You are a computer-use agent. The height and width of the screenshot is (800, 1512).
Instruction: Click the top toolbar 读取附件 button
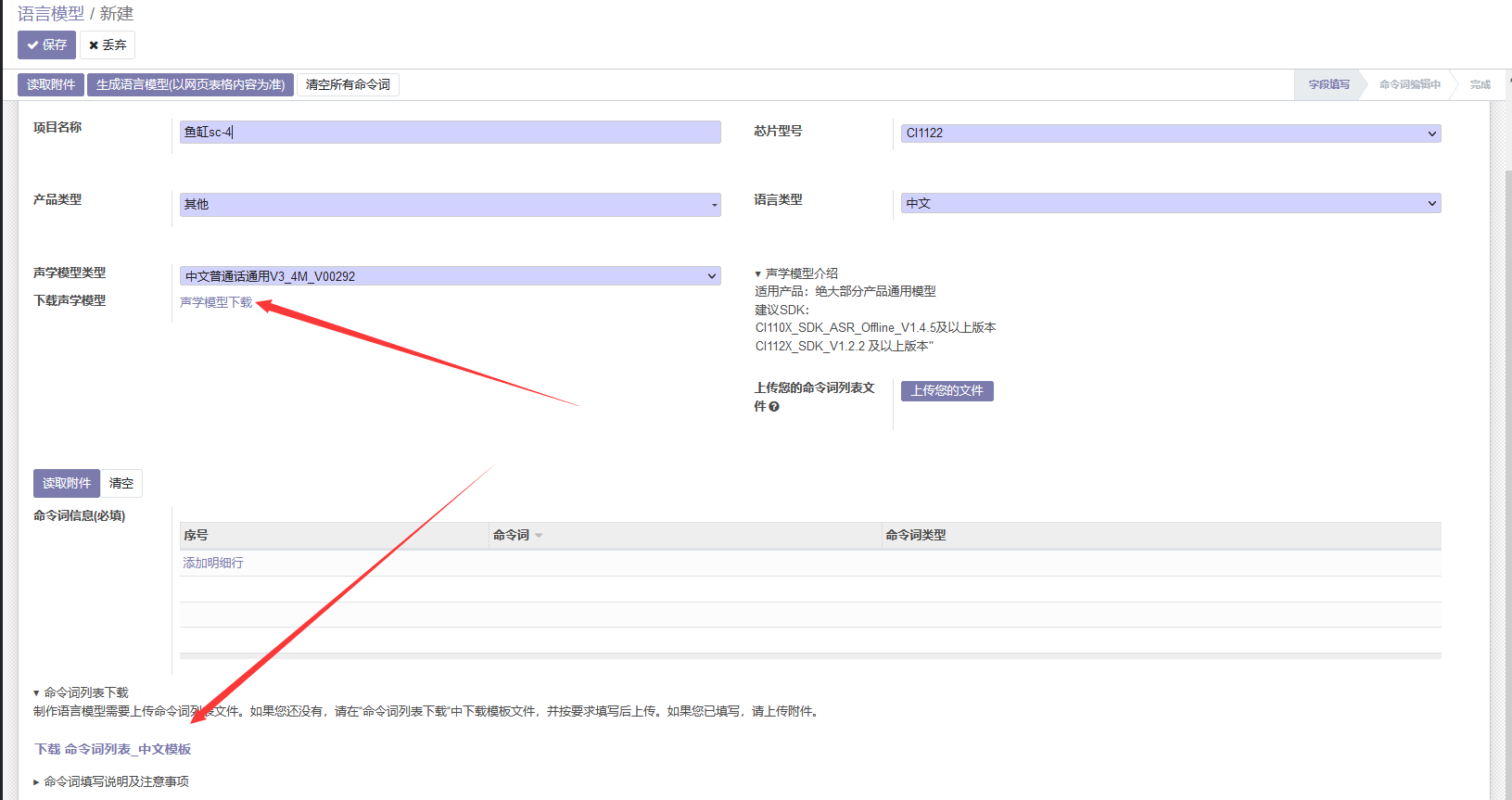click(51, 84)
